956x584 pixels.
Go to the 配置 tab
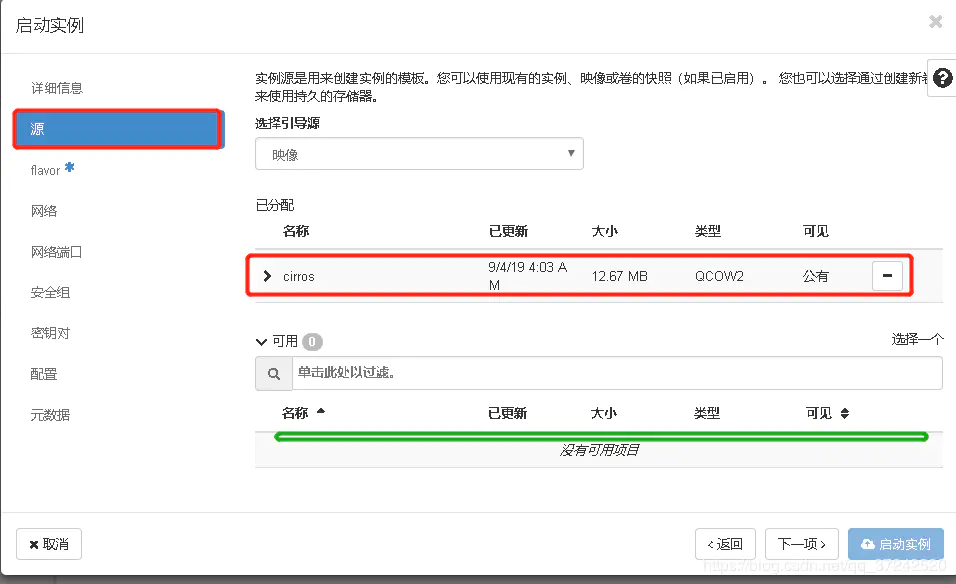pos(44,374)
